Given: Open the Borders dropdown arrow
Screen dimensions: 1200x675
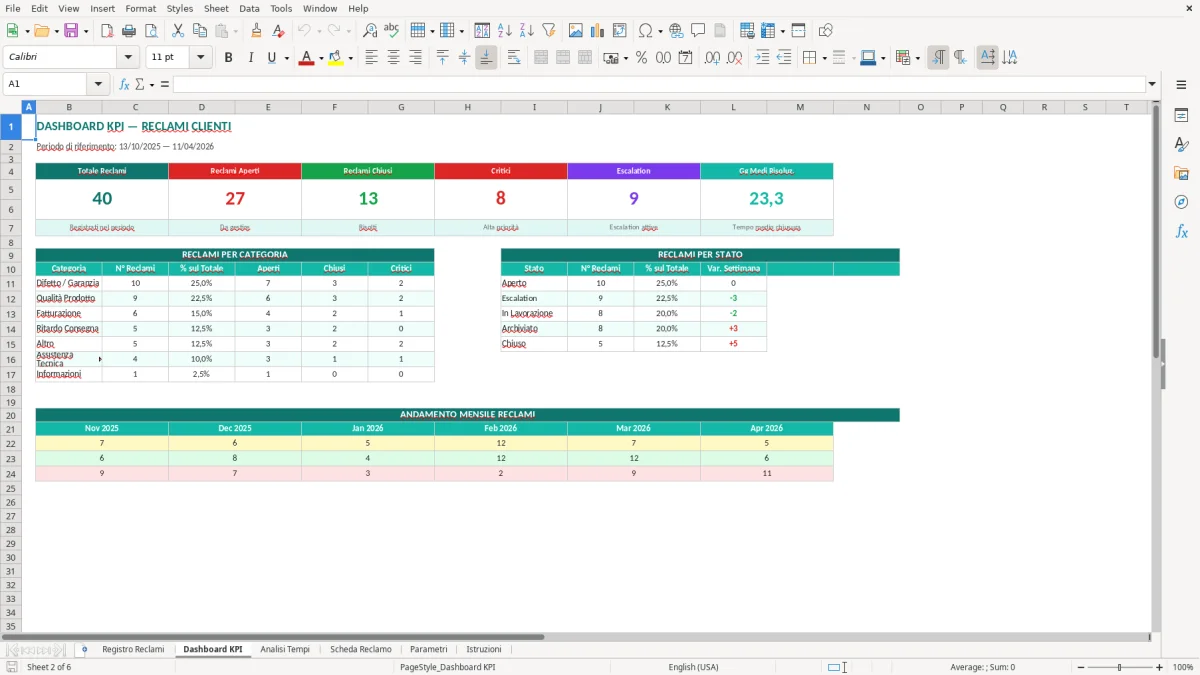Looking at the screenshot, I should tap(824, 58).
